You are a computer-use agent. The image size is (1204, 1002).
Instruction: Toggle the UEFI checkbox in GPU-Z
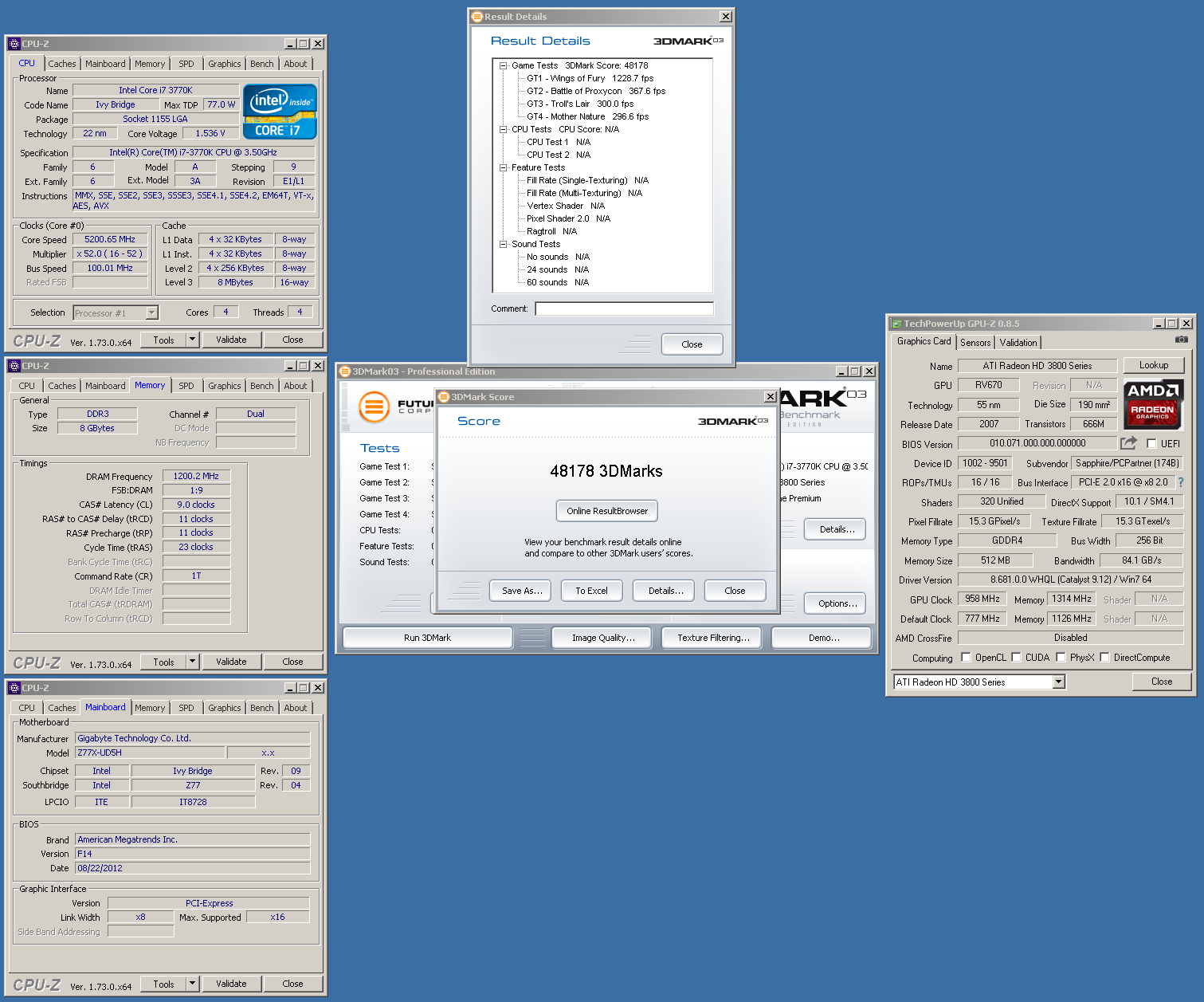[1151, 444]
